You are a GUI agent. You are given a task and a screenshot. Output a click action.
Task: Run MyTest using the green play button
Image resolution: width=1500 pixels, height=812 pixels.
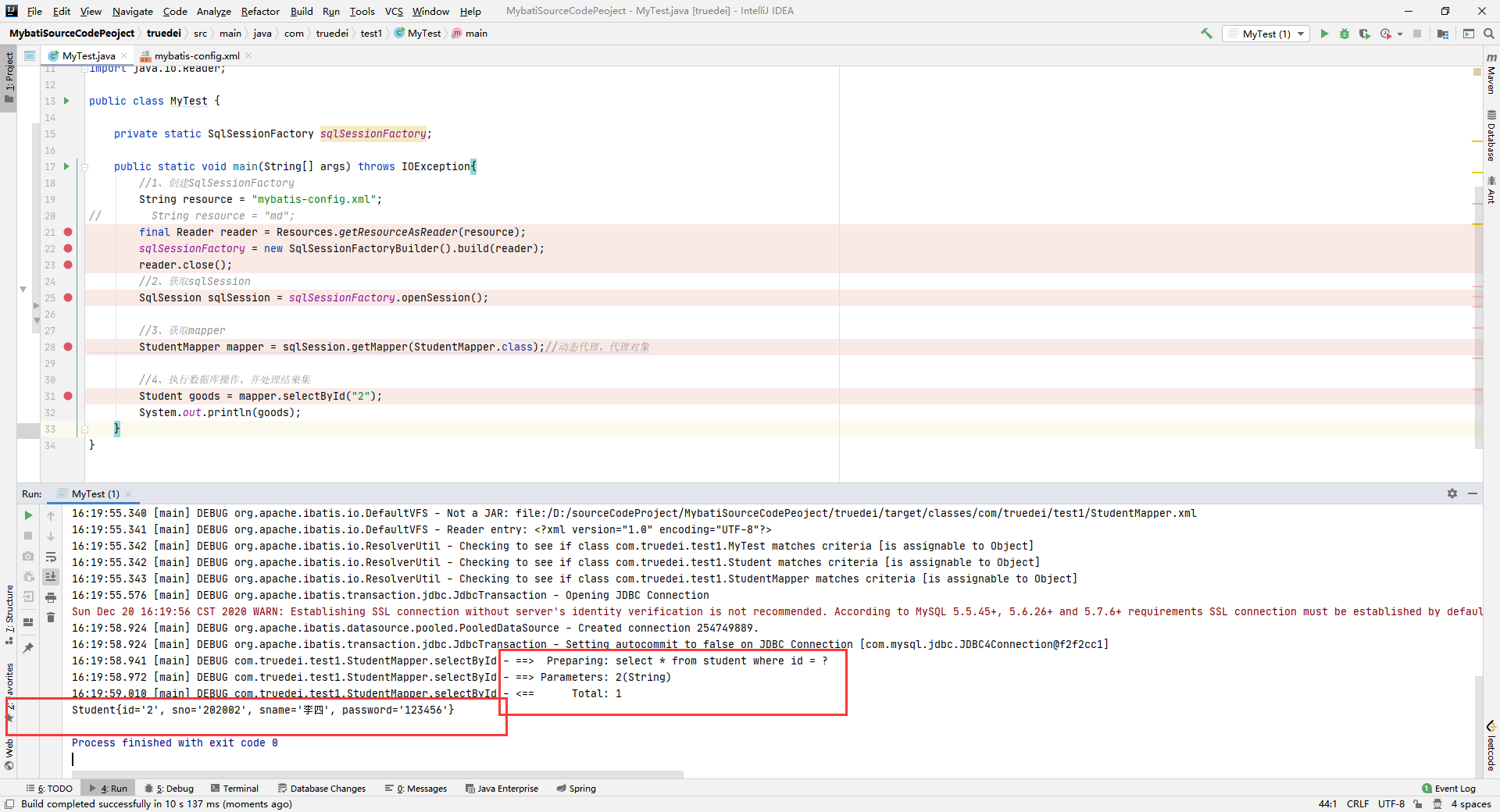coord(1324,34)
